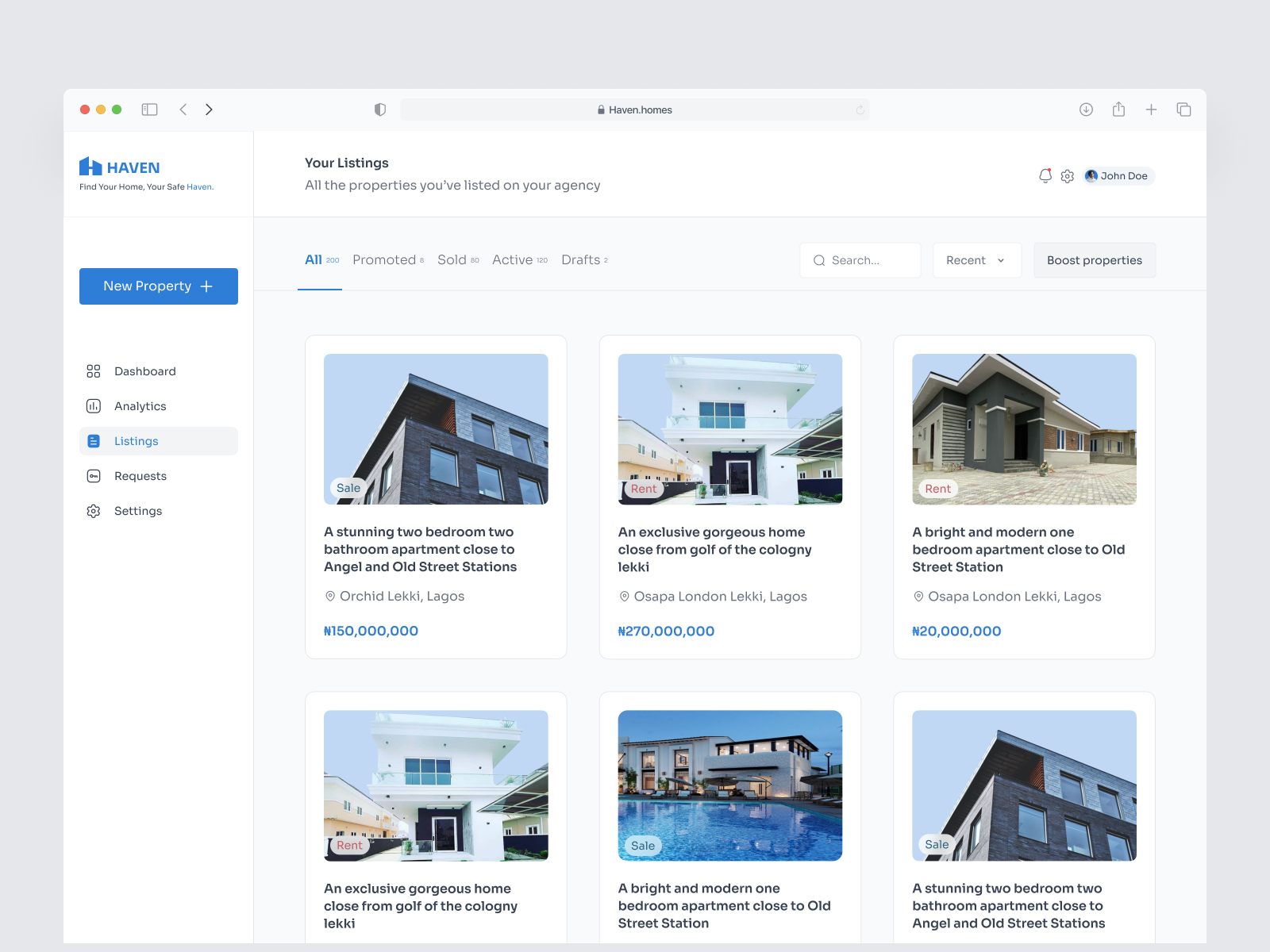
Task: Click the downloads icon in the browser toolbar
Action: click(x=1086, y=109)
